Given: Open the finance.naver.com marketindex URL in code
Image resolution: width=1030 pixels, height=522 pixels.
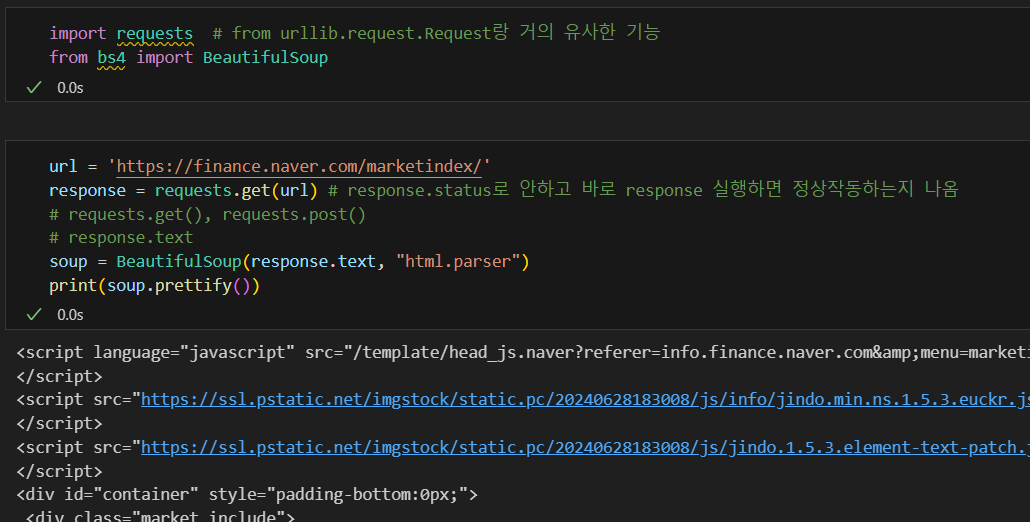Looking at the screenshot, I should 299,167.
